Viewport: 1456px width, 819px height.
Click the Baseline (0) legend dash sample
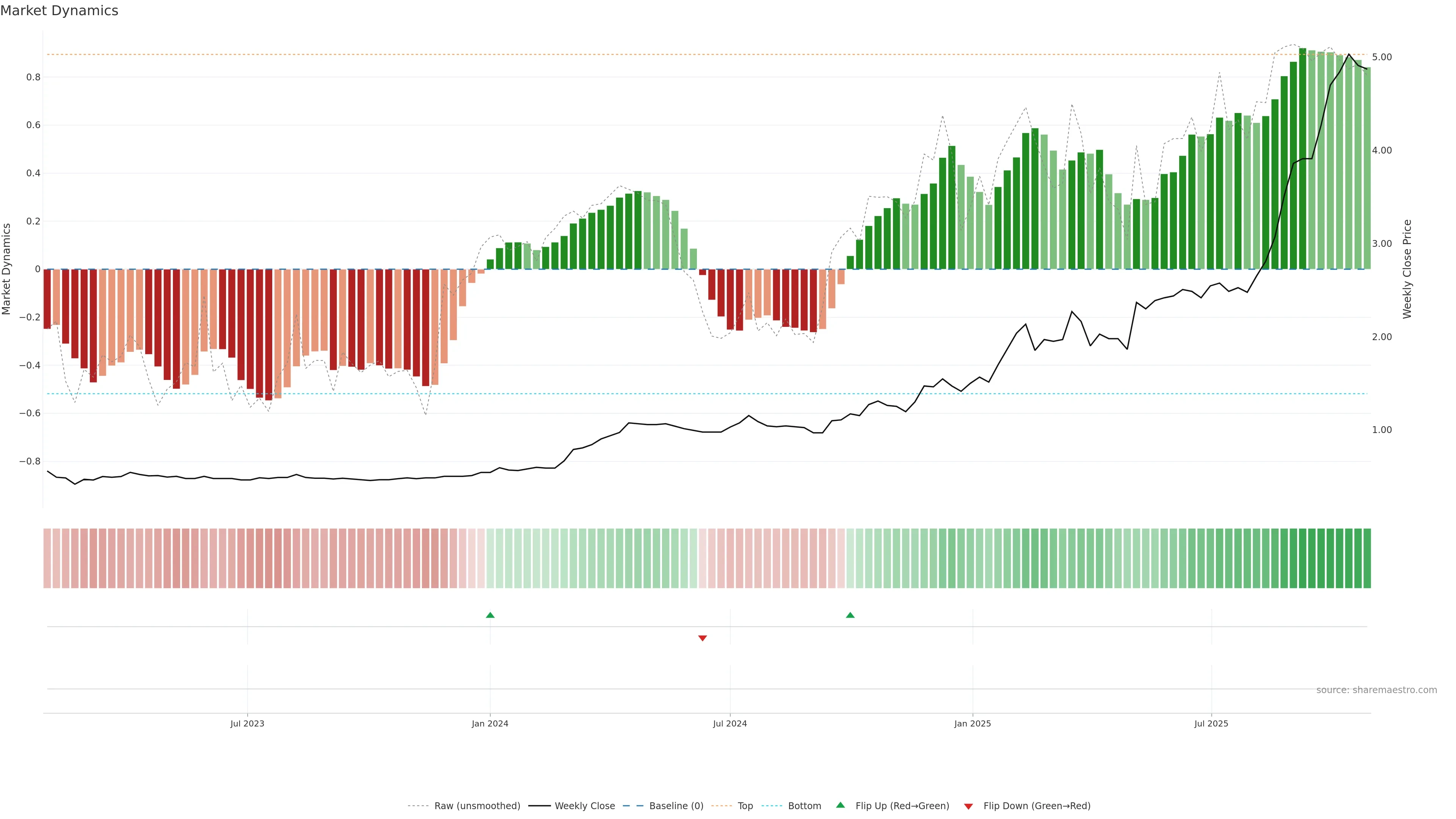pyautogui.click(x=633, y=806)
